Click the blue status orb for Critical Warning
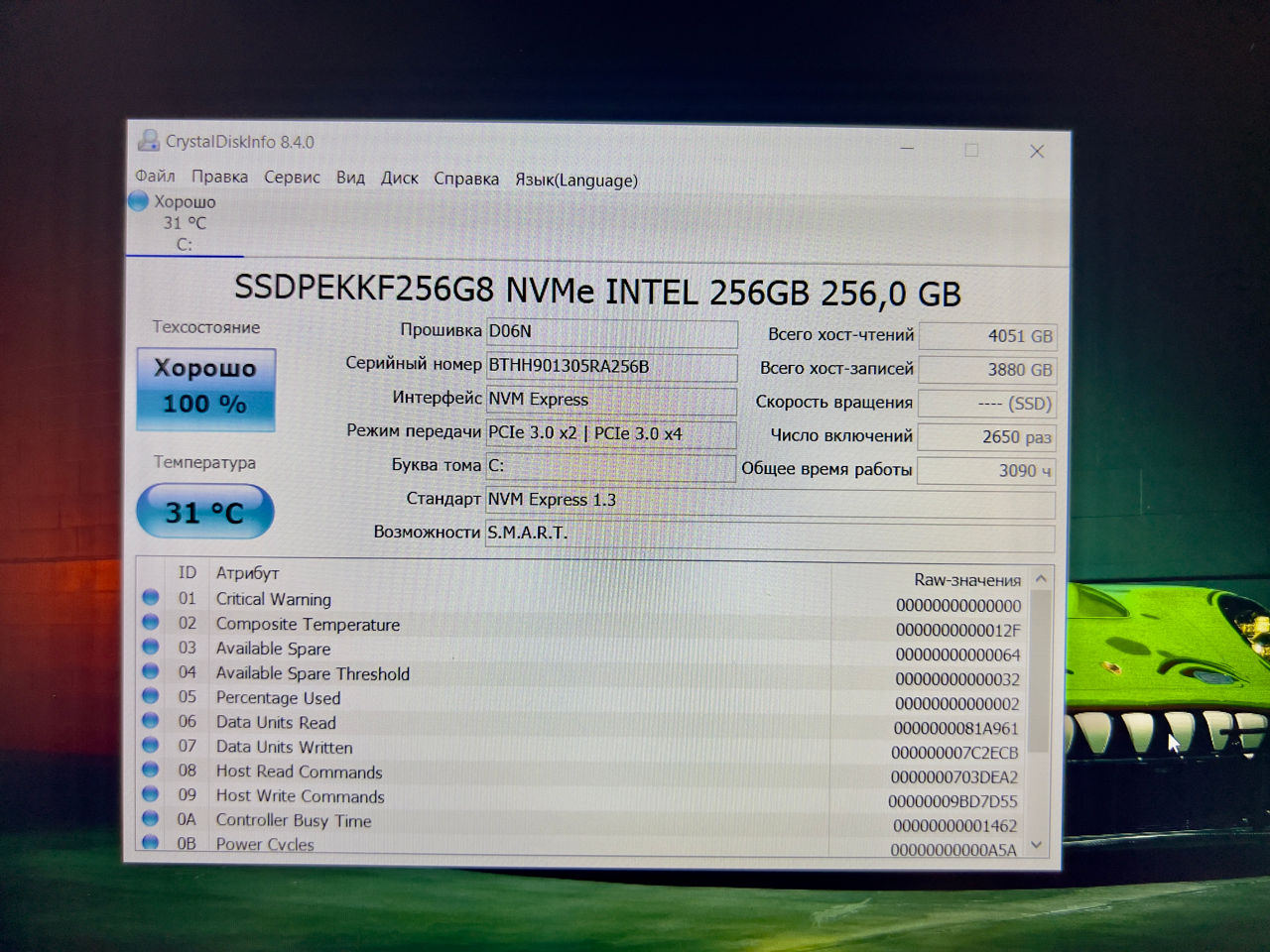Viewport: 1270px width, 952px height. click(x=151, y=597)
